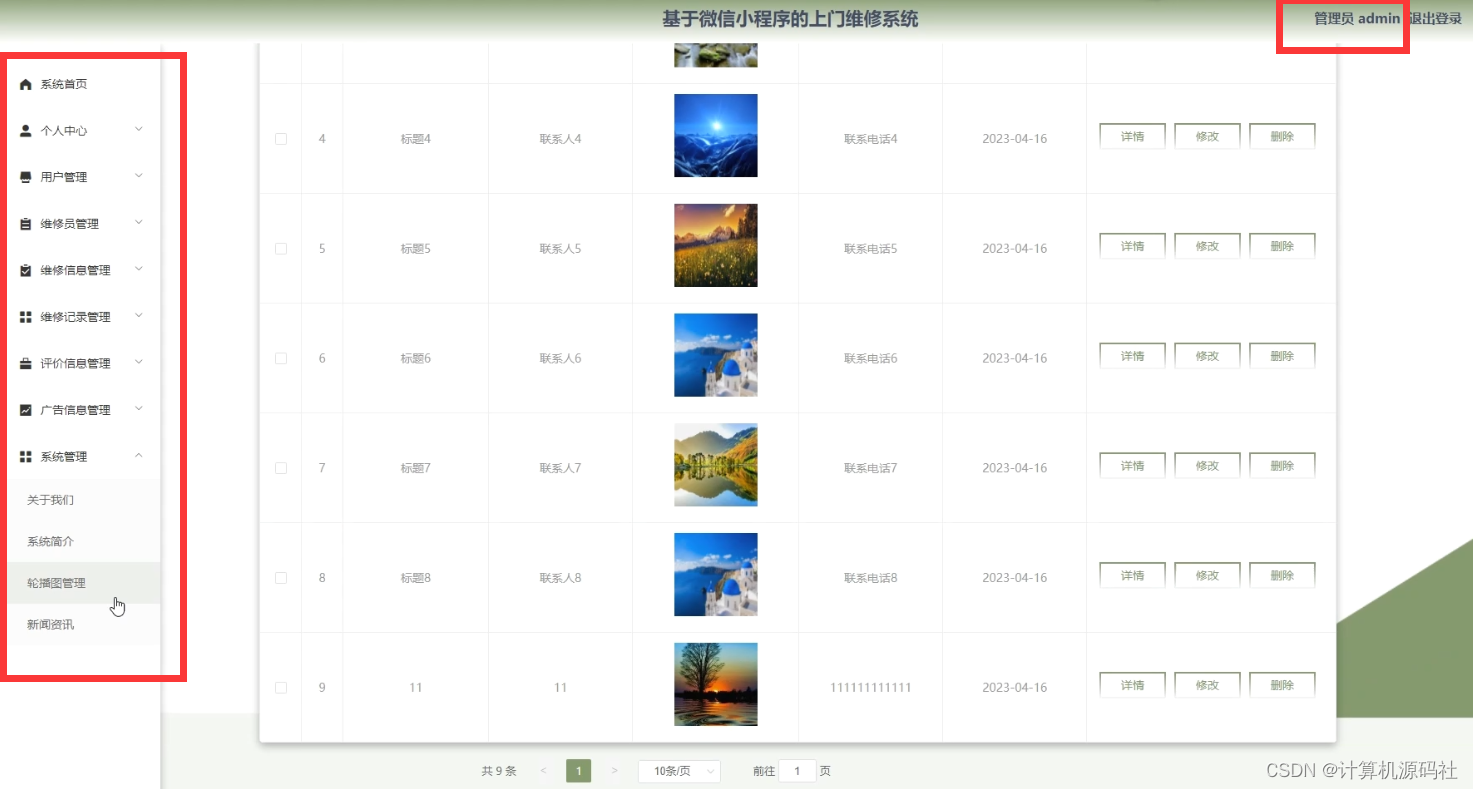Tick the checkbox for row 8
This screenshot has height=789, width=1473.
point(281,578)
